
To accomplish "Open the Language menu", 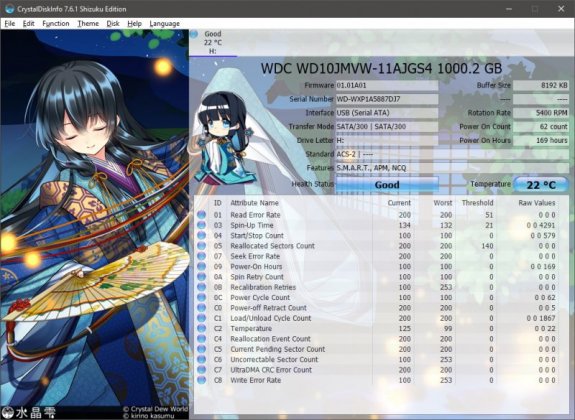I will (x=164, y=23).
